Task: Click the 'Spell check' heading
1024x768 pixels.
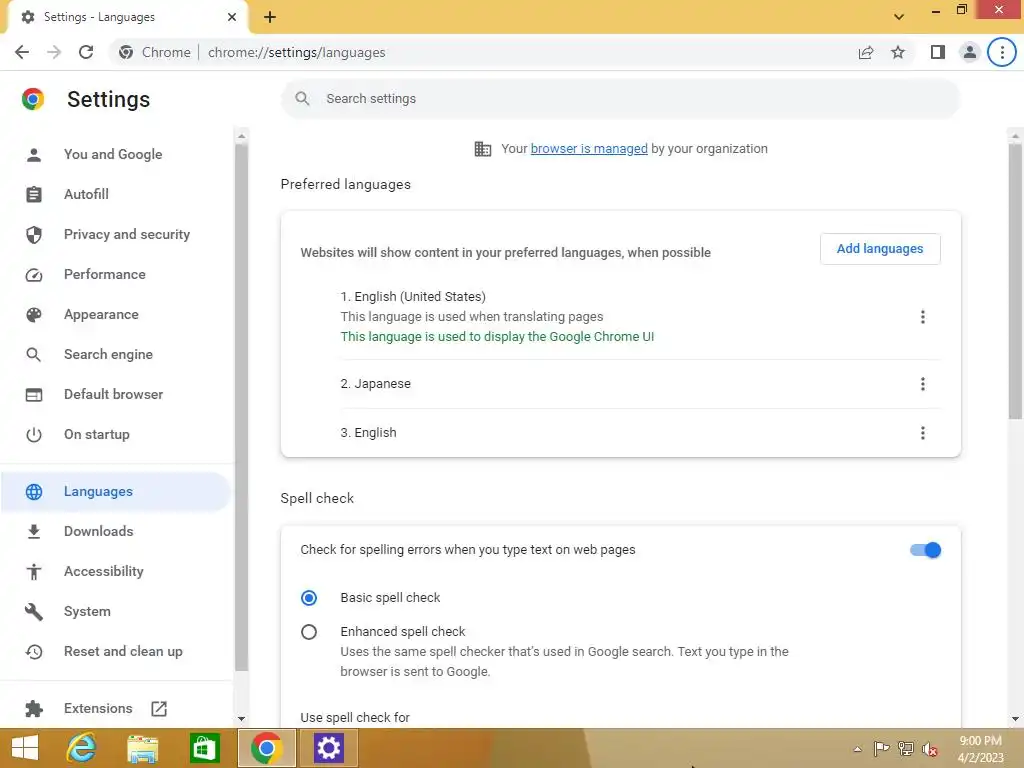Action: 317,498
